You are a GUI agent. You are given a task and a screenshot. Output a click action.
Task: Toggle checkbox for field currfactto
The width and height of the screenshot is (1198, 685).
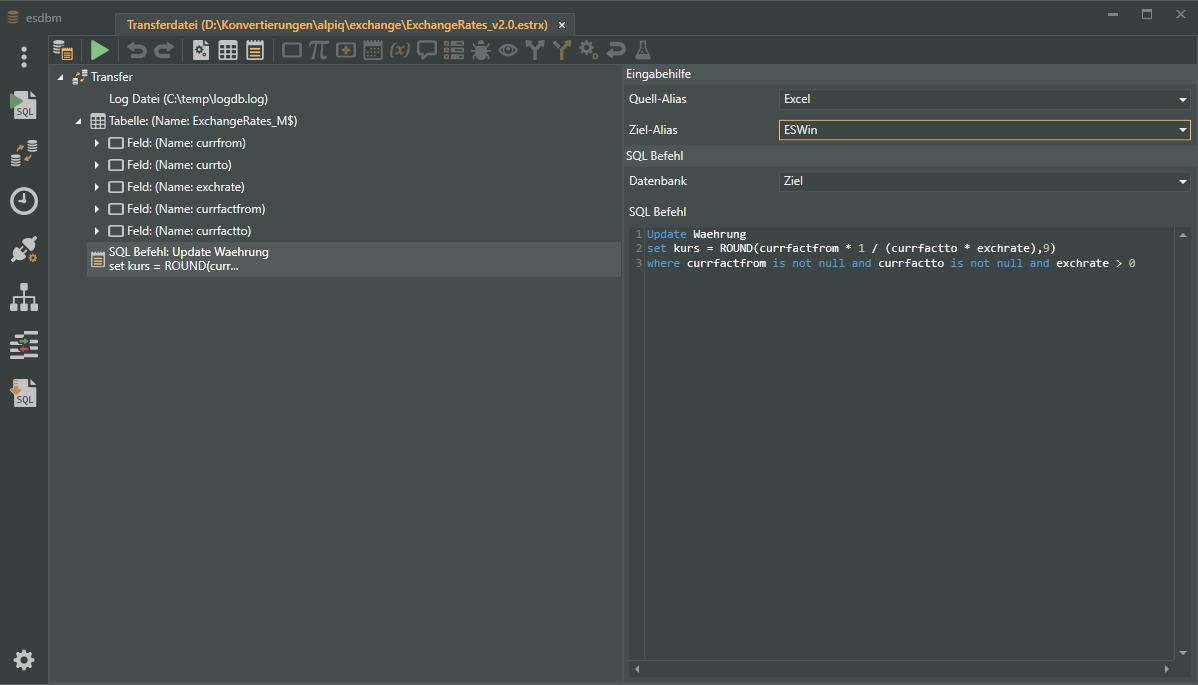[x=116, y=231]
